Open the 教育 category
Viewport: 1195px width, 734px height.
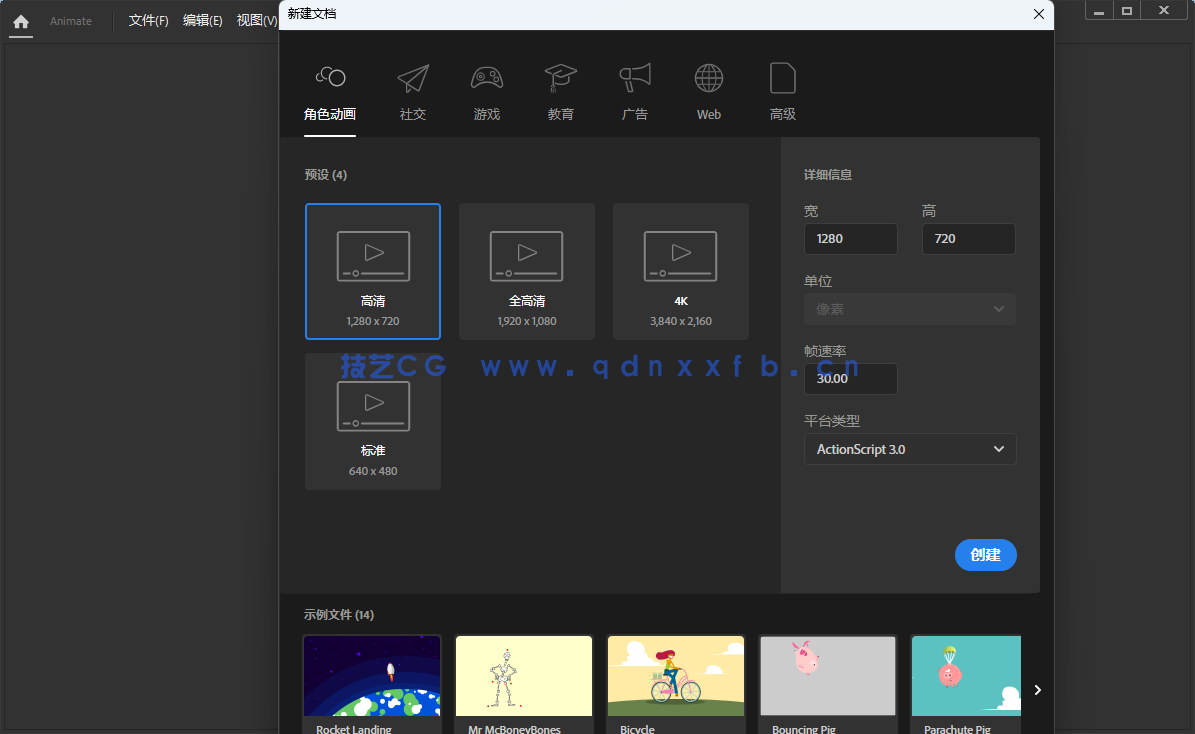pyautogui.click(x=561, y=77)
